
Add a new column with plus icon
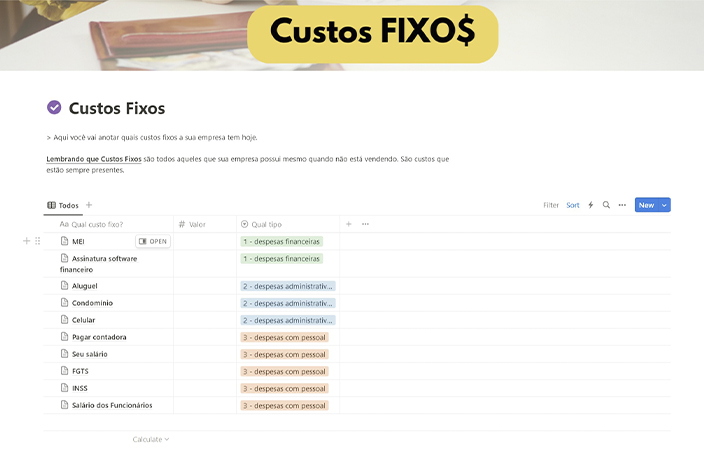[x=348, y=224]
